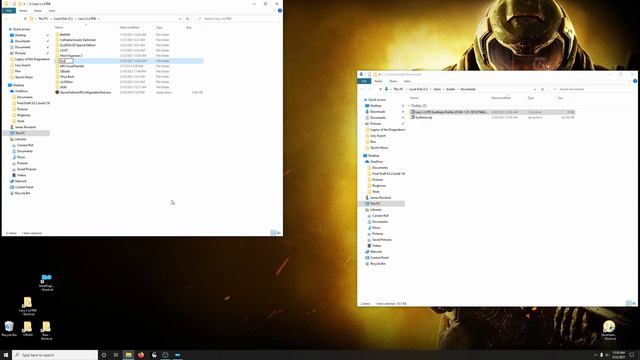Open the View tab in the Lexy's LoTDB window

52,11
